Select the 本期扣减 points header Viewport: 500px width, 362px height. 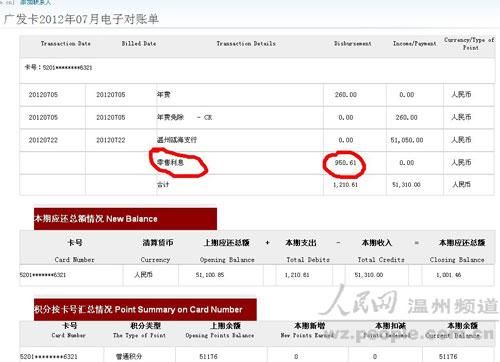click(x=388, y=330)
